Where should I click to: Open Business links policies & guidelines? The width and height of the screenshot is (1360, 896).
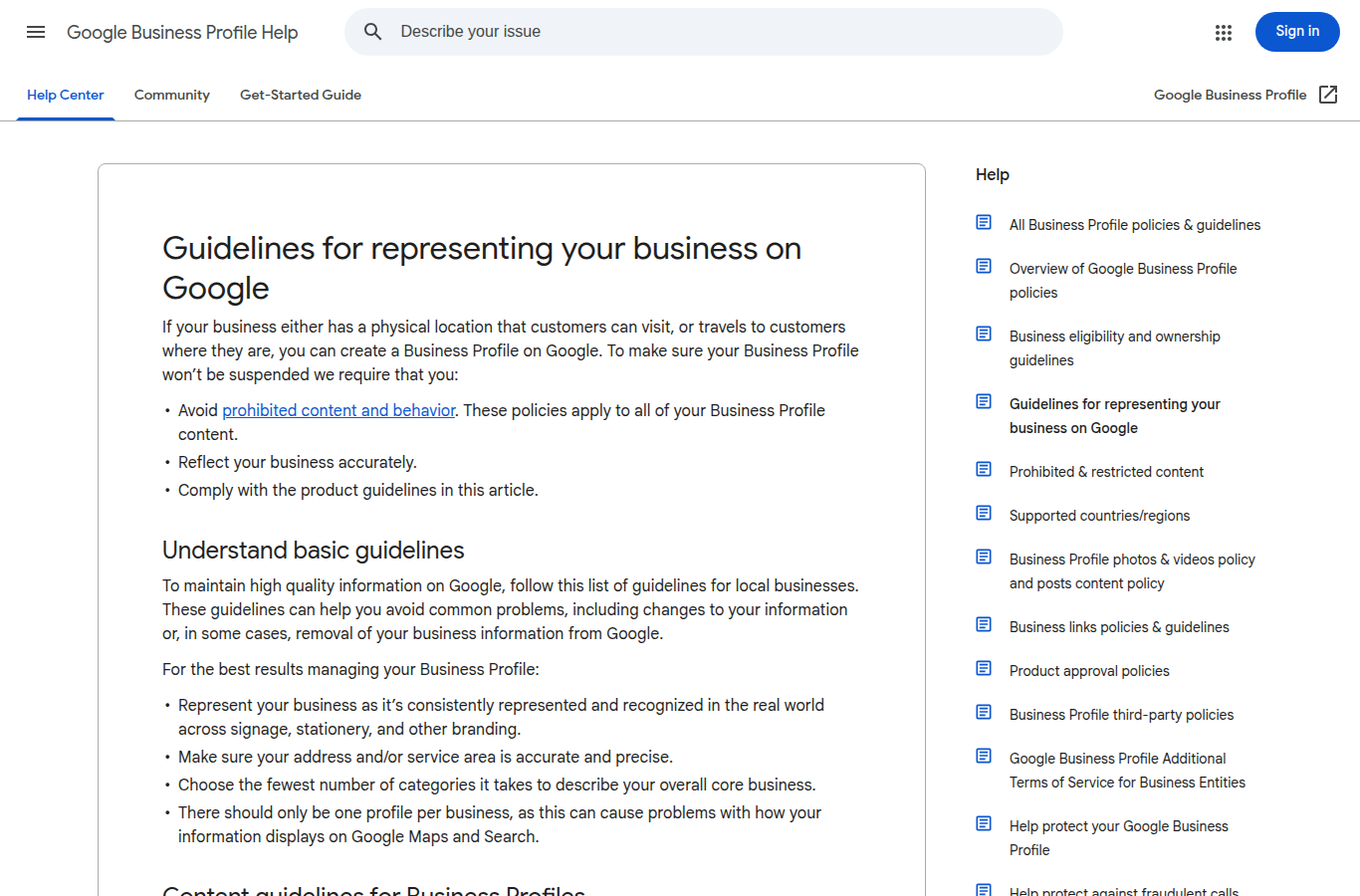[1119, 627]
